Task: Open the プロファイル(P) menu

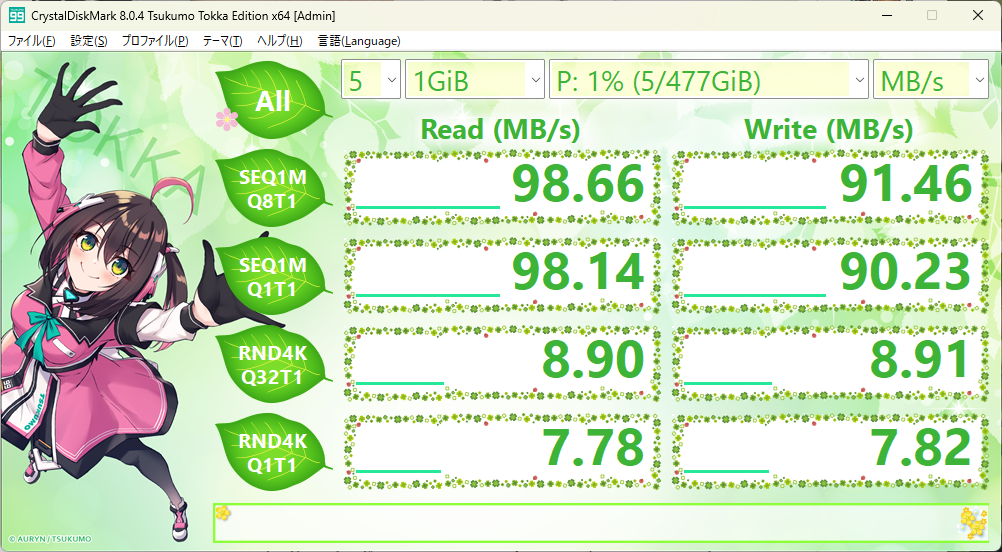Action: (155, 41)
